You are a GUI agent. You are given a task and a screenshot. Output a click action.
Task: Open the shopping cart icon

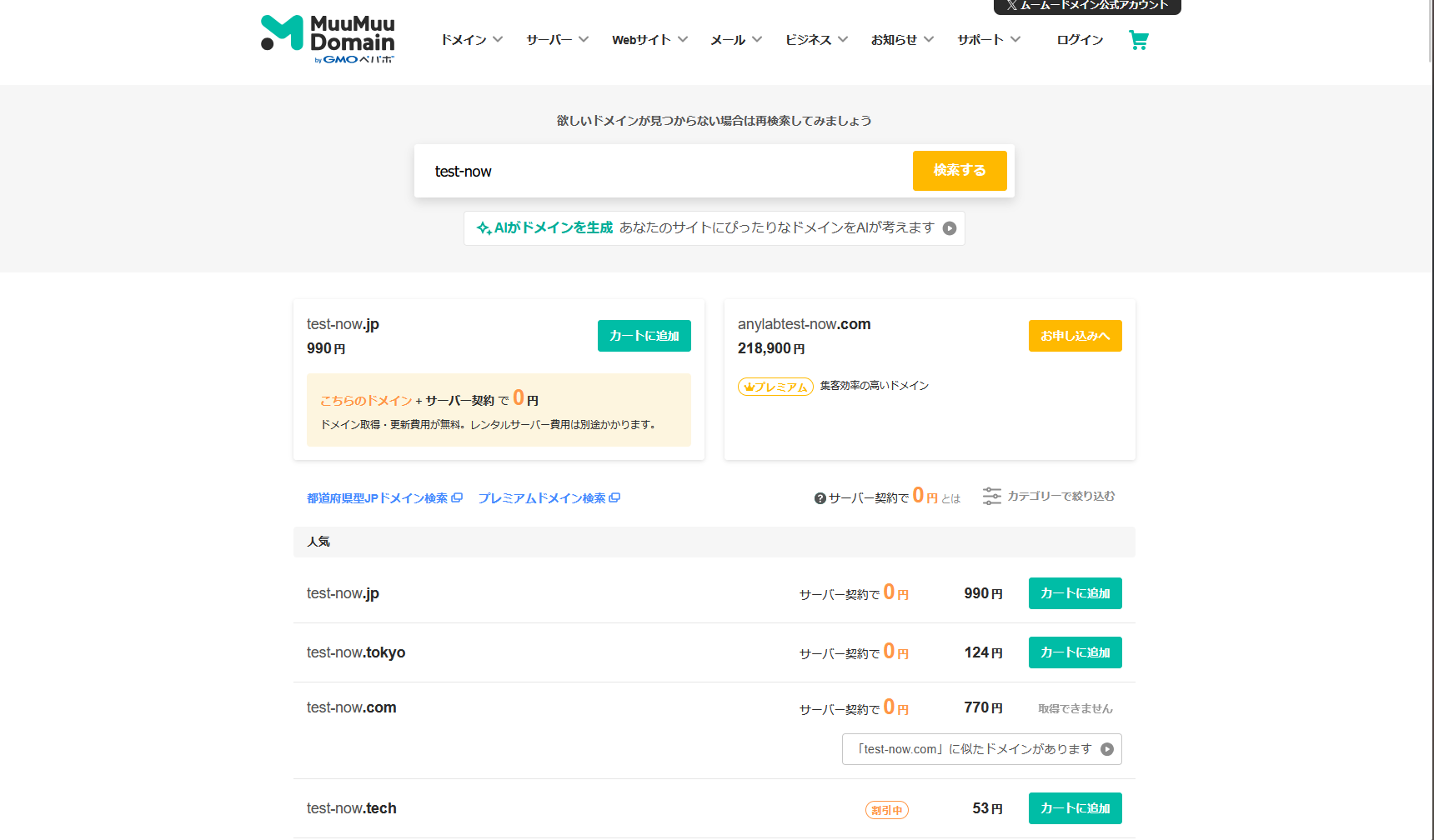pos(1138,40)
